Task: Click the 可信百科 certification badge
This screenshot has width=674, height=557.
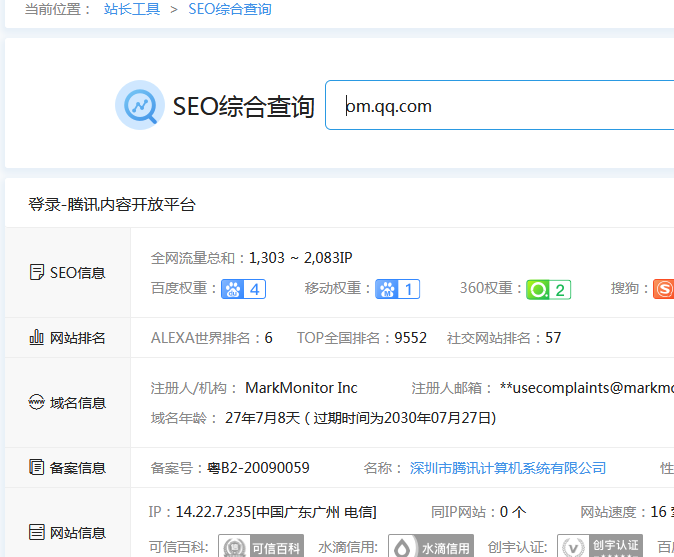Action: [248, 547]
